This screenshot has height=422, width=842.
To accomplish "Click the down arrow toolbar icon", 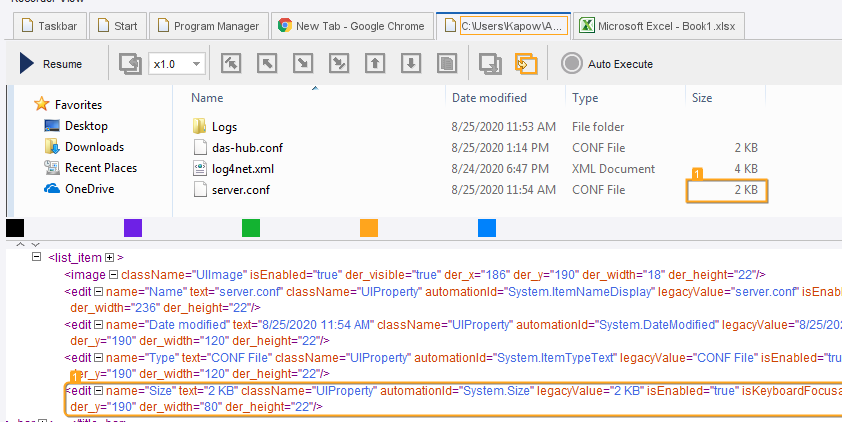I will click(410, 64).
